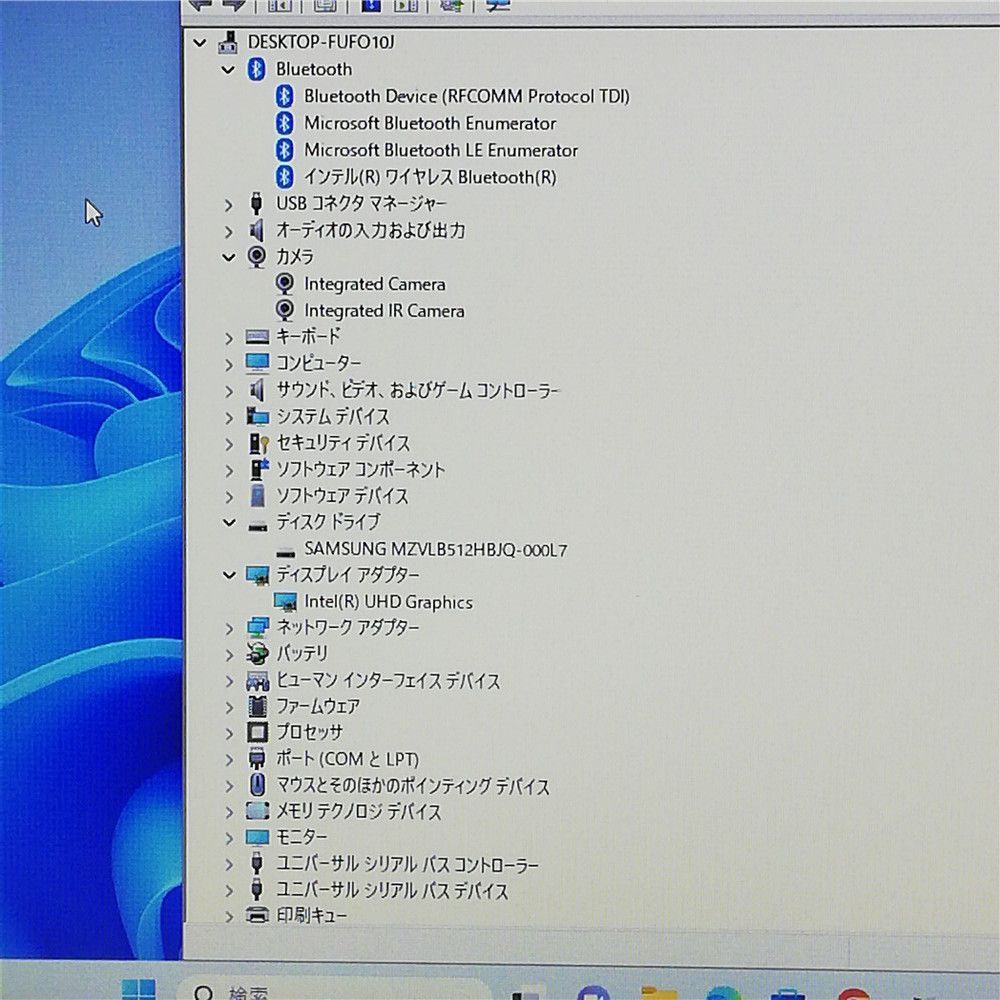Click the ソフトウェア コンポーネント icon

[x=258, y=469]
